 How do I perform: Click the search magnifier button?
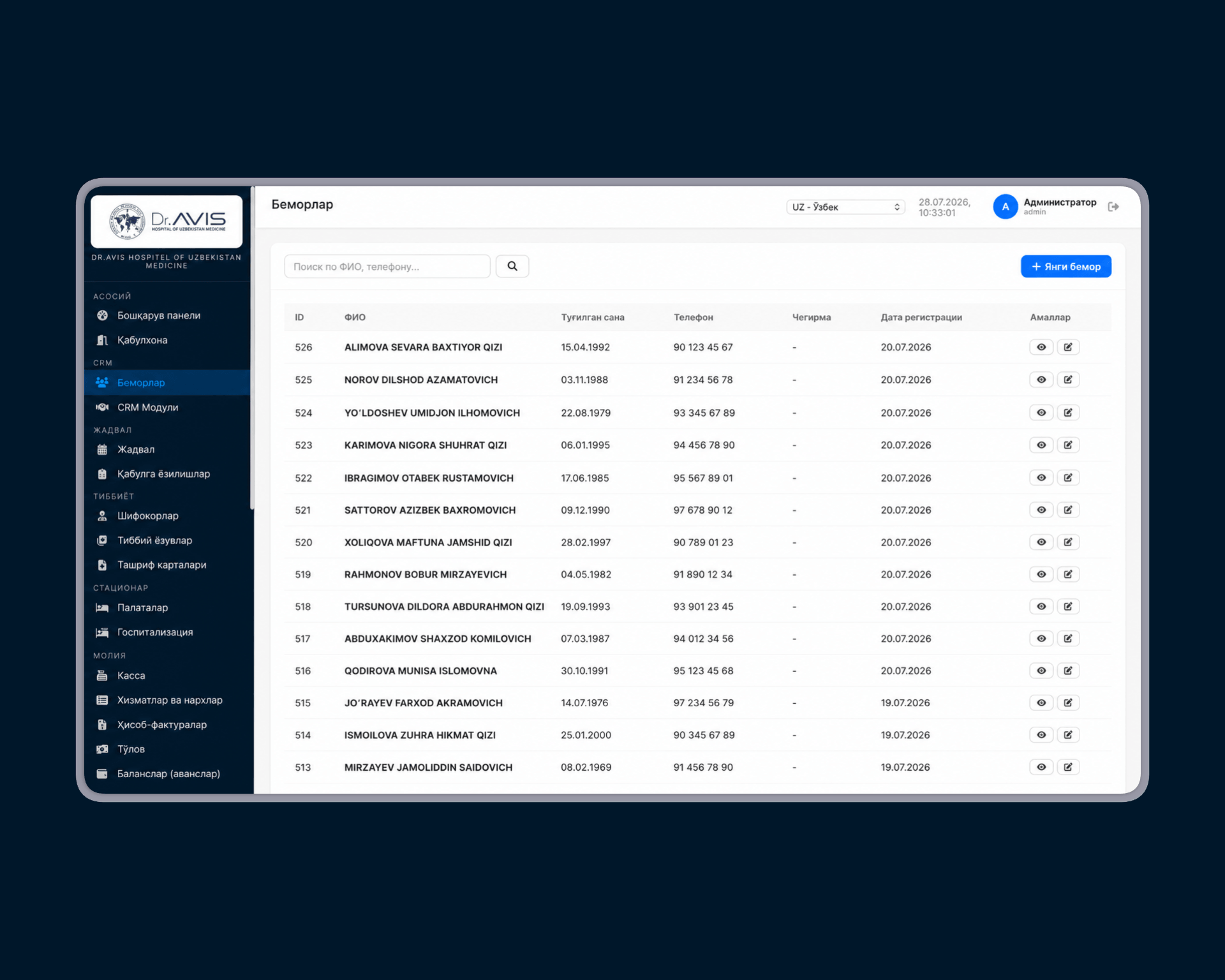click(x=512, y=266)
